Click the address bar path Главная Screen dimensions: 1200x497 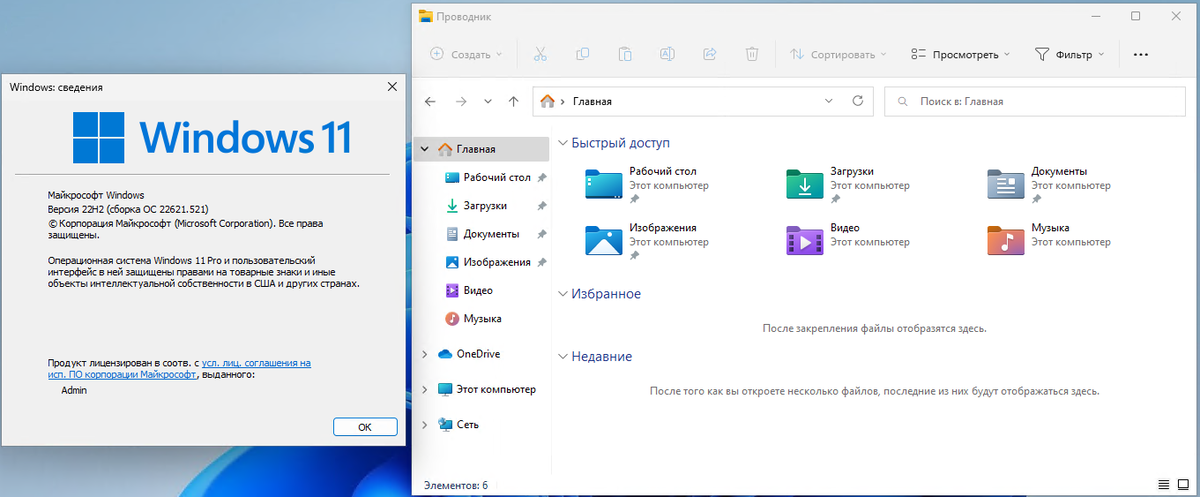(x=592, y=102)
